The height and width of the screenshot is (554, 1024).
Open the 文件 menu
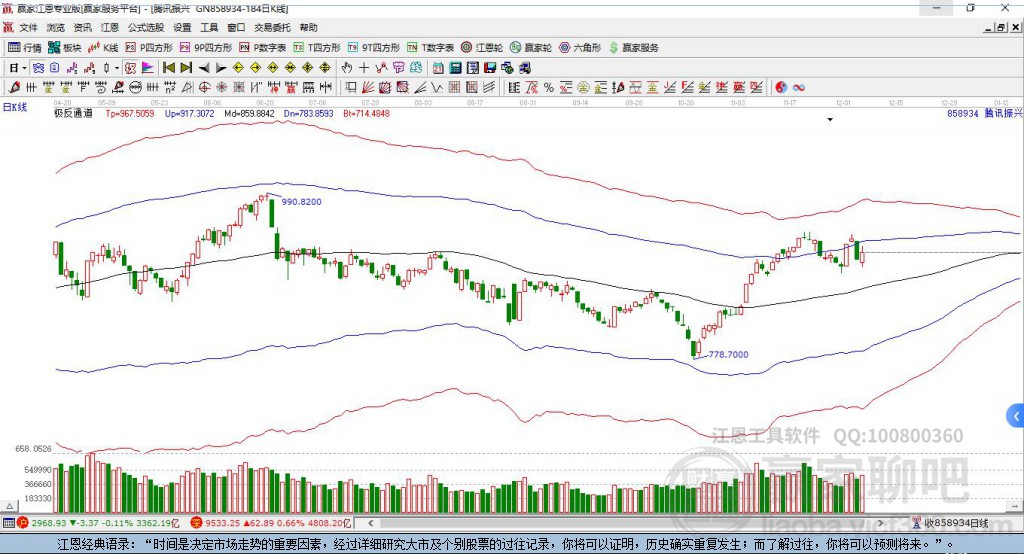[29, 27]
